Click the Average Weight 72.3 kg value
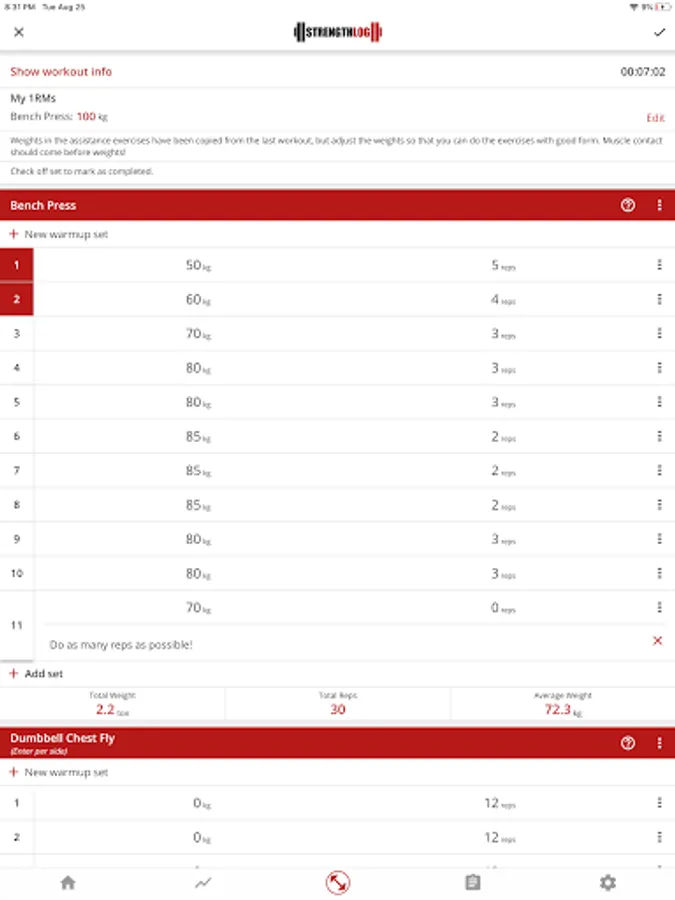675x900 pixels. [563, 709]
